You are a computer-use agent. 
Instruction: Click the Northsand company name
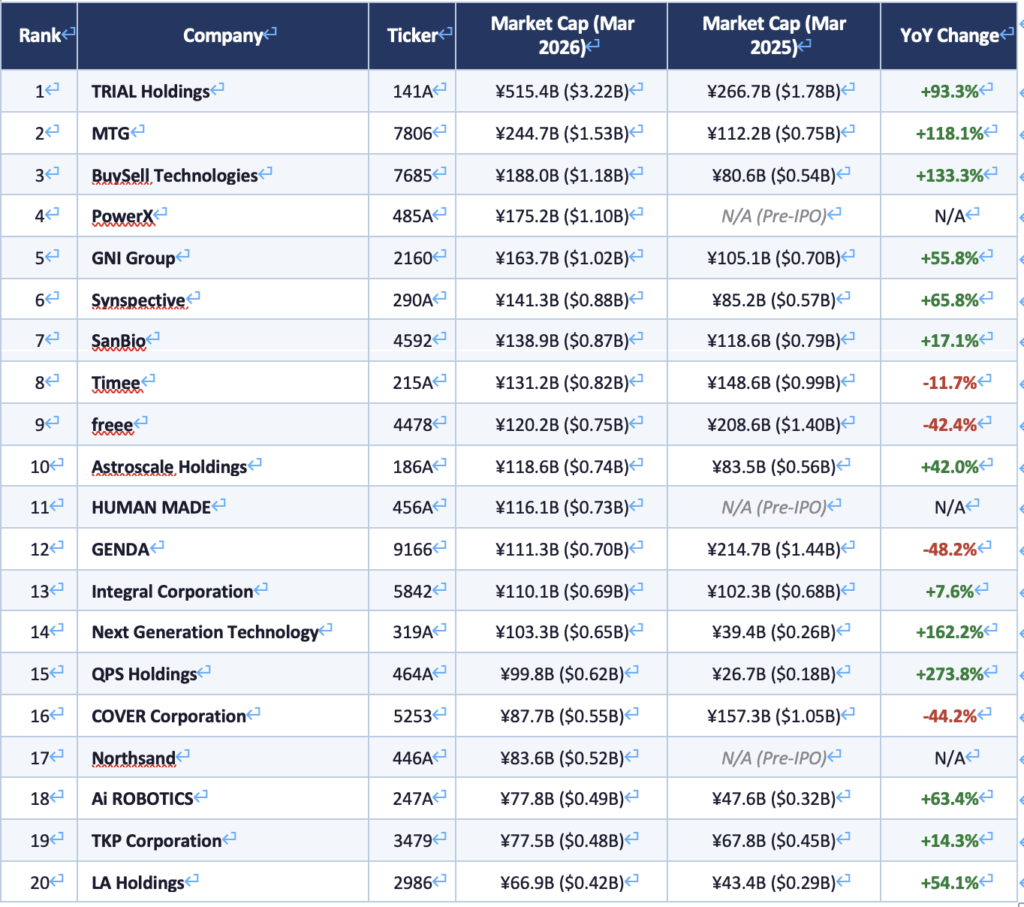pos(134,758)
